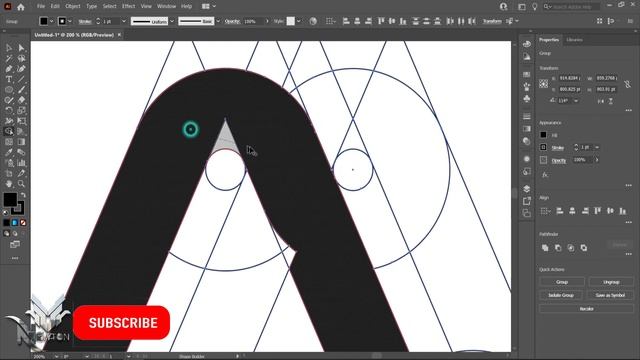Set paint mode to None
This screenshot has width=640, height=360.
click(x=23, y=223)
